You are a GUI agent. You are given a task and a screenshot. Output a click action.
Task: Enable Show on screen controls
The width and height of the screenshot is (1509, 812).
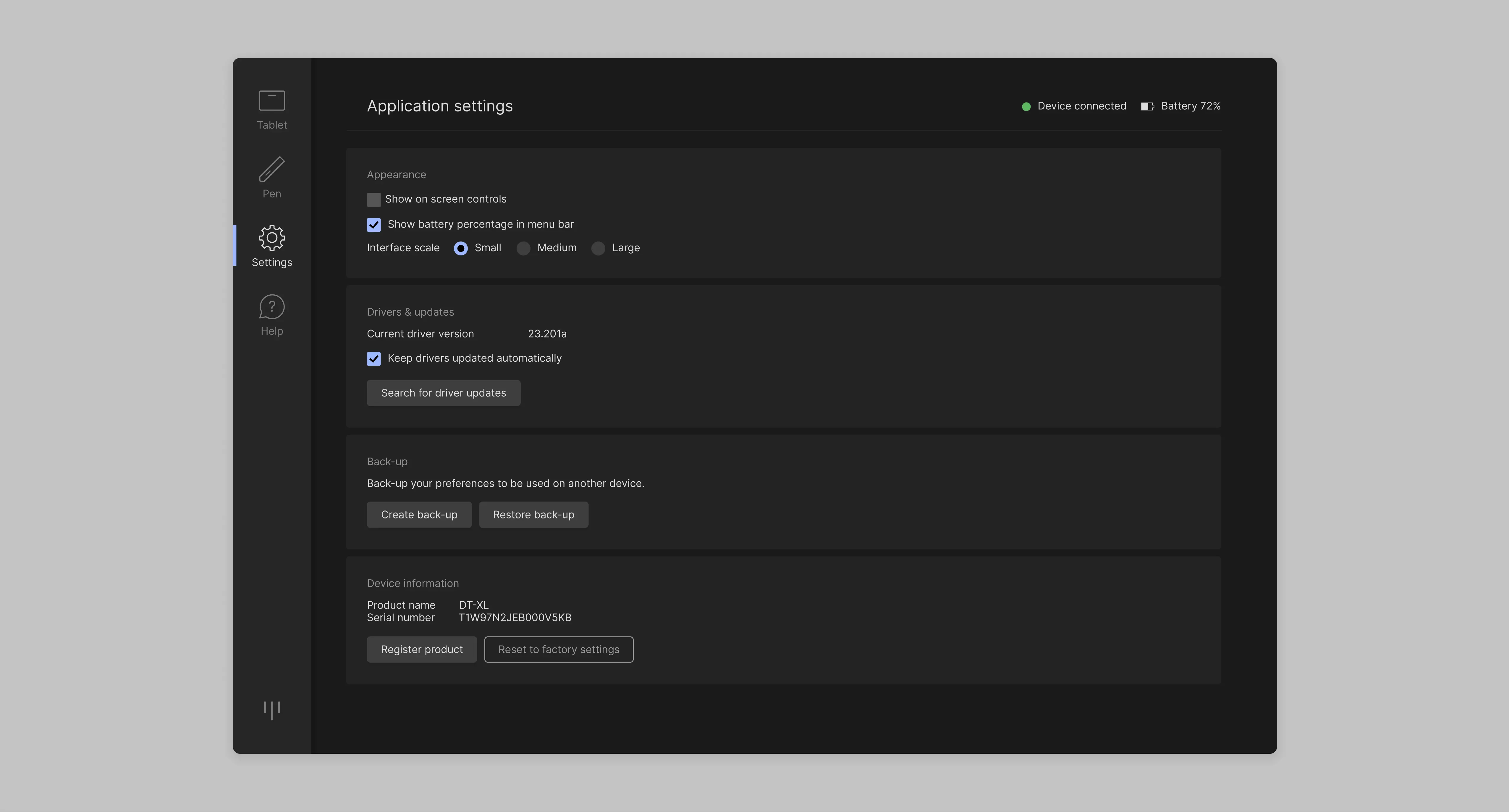pos(374,199)
